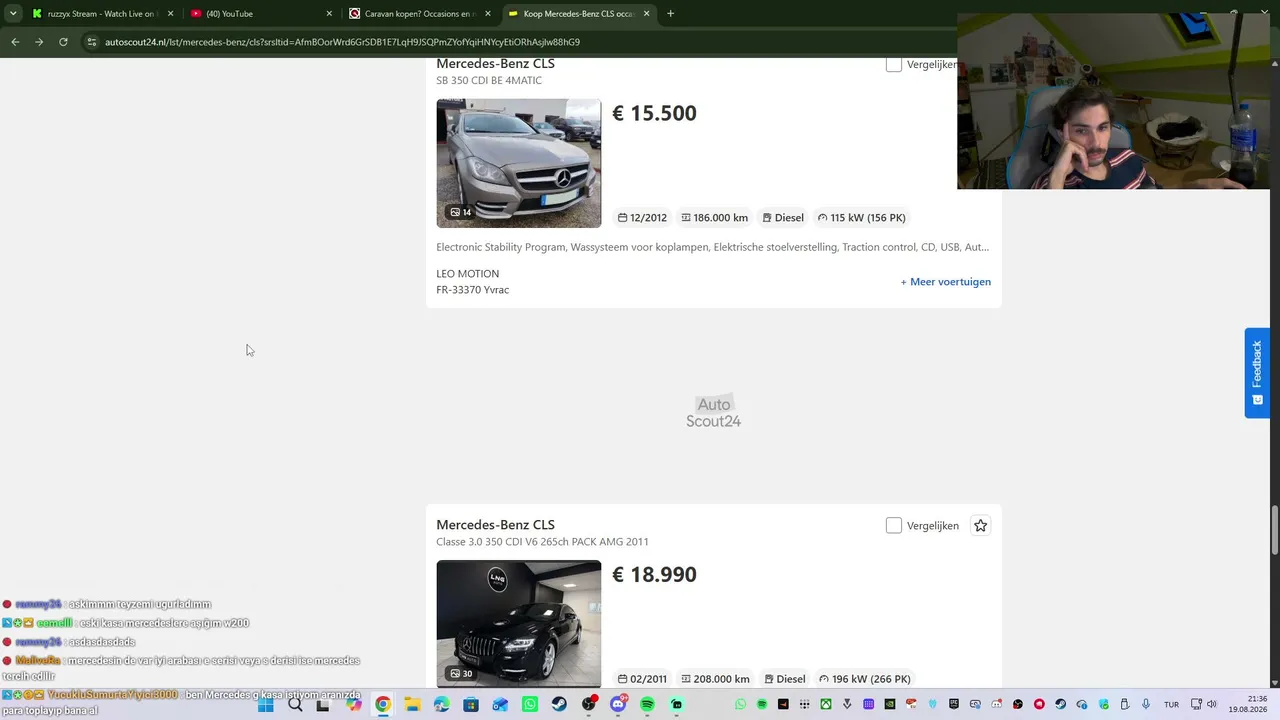
Task: Open the Windows Start menu
Action: 266,705
